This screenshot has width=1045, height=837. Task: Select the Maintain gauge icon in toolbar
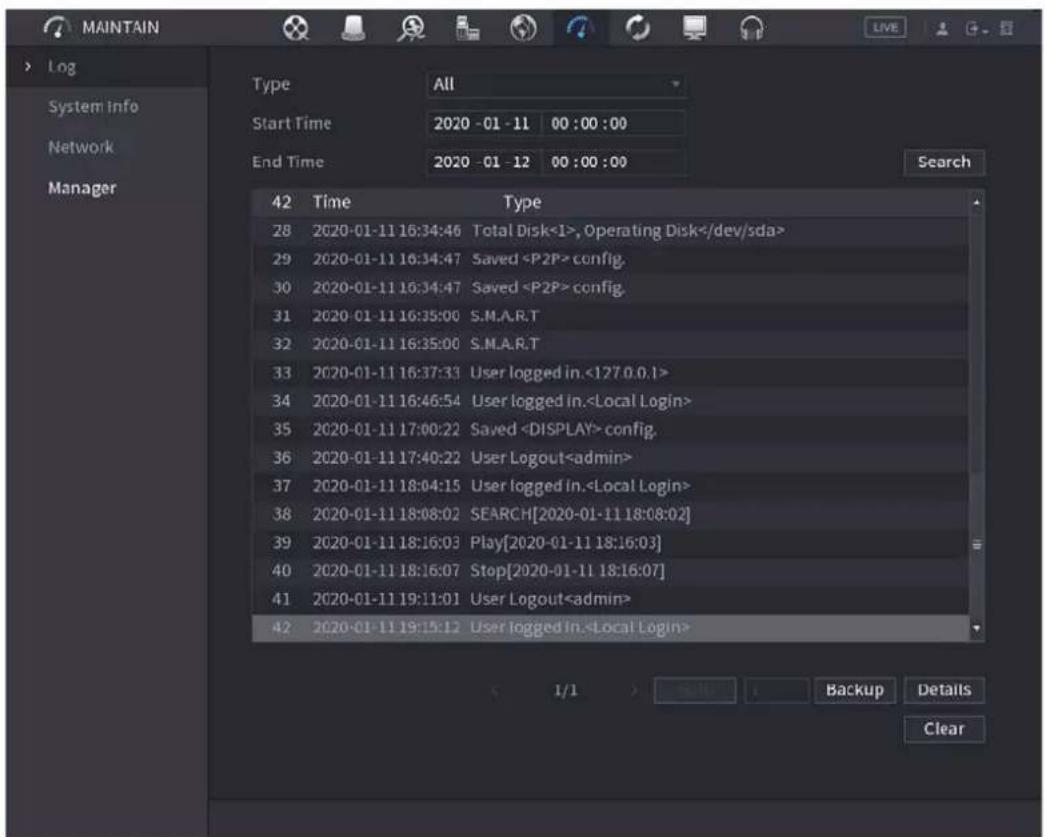580,28
